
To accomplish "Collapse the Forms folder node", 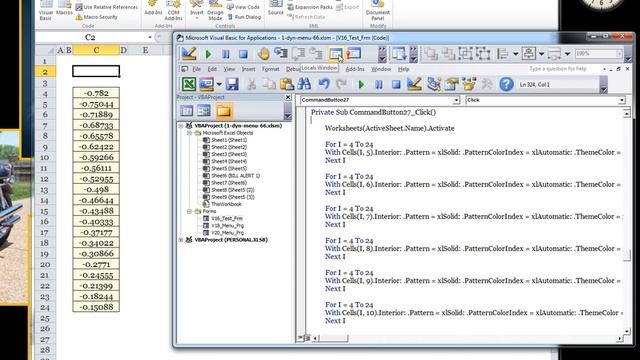I will tap(189, 211).
